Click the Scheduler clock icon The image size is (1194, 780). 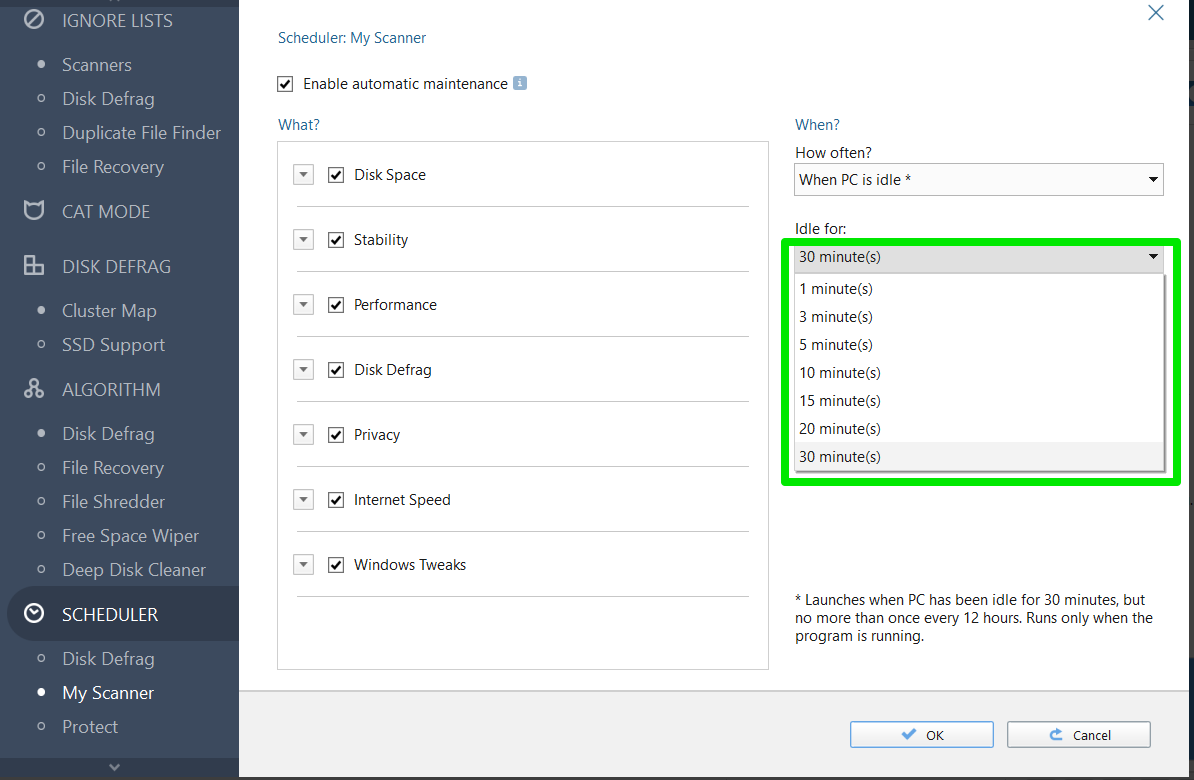coord(34,614)
